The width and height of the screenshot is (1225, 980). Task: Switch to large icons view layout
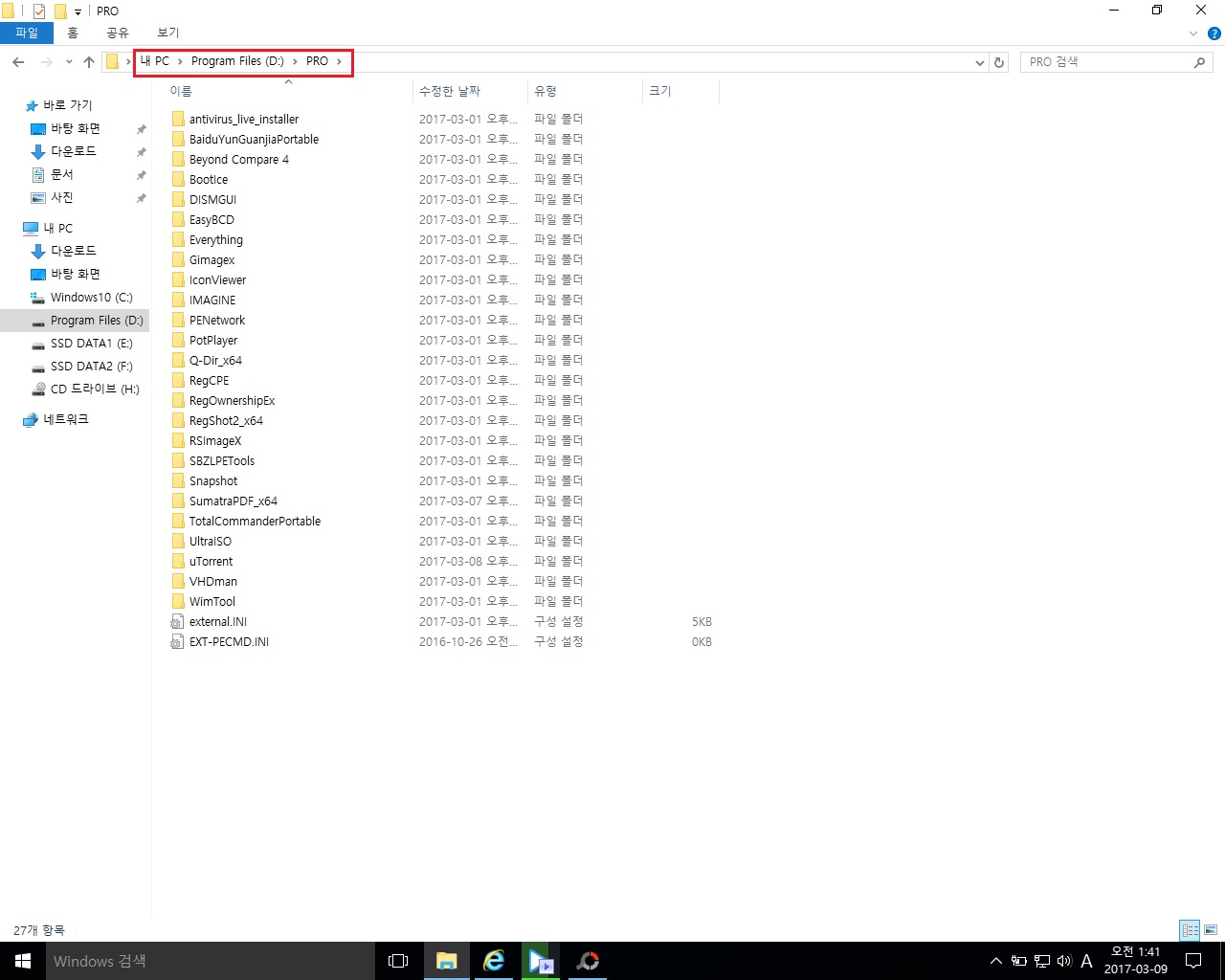click(x=1211, y=930)
